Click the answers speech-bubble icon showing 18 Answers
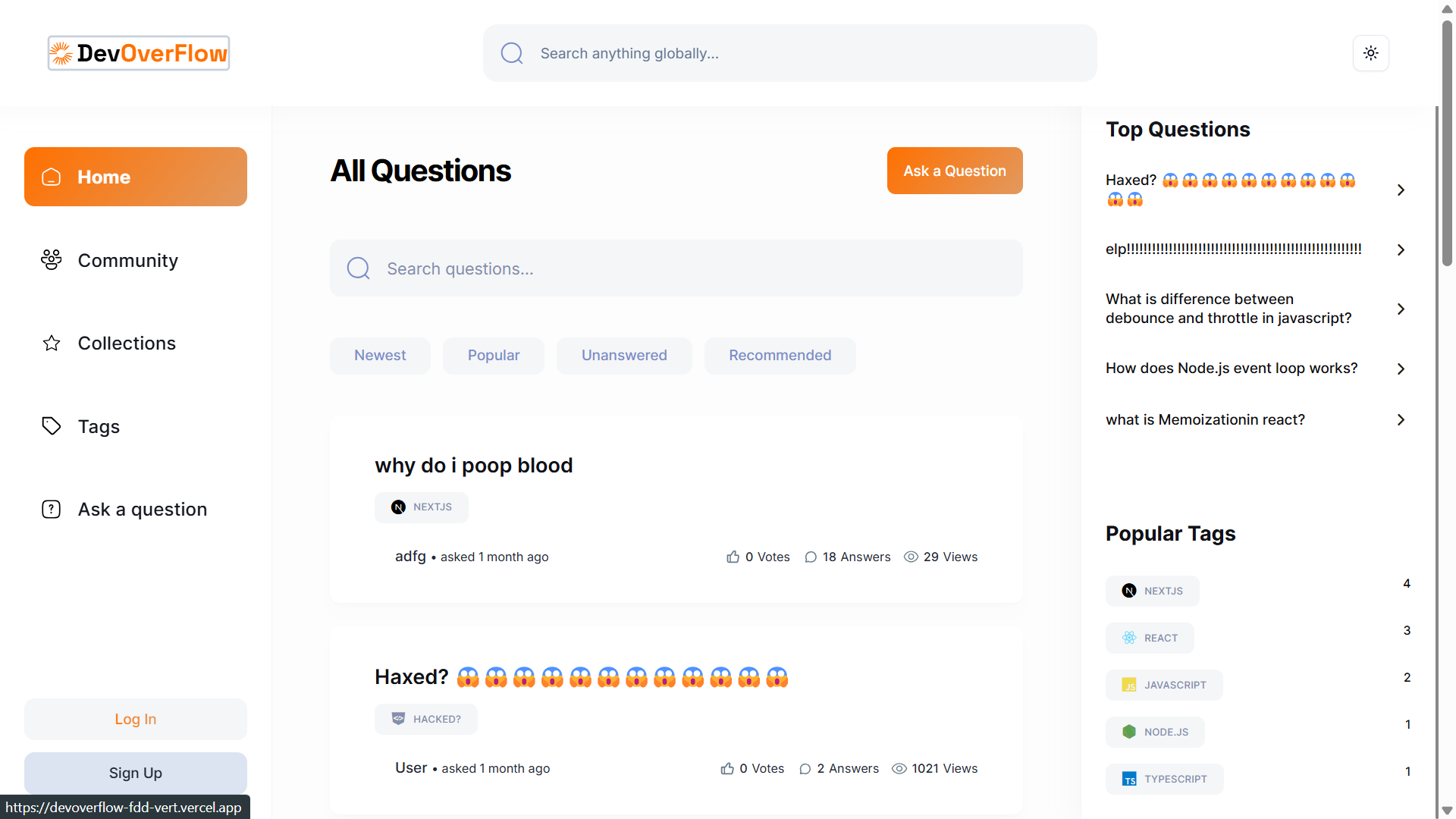The image size is (1456, 819). [811, 557]
